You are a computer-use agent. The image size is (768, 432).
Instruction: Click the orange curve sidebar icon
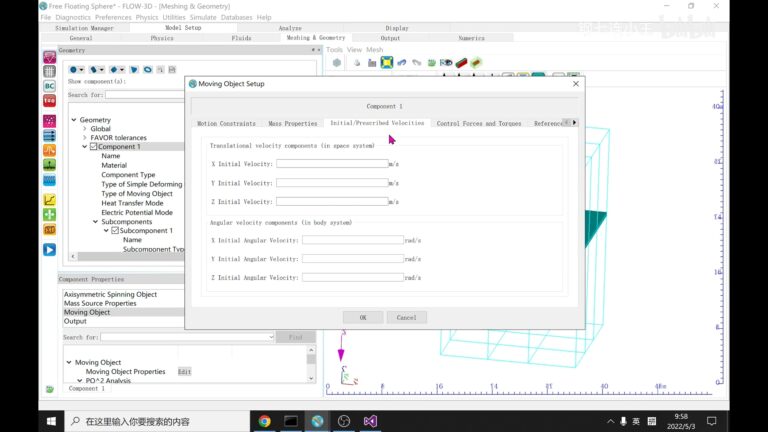click(49, 150)
